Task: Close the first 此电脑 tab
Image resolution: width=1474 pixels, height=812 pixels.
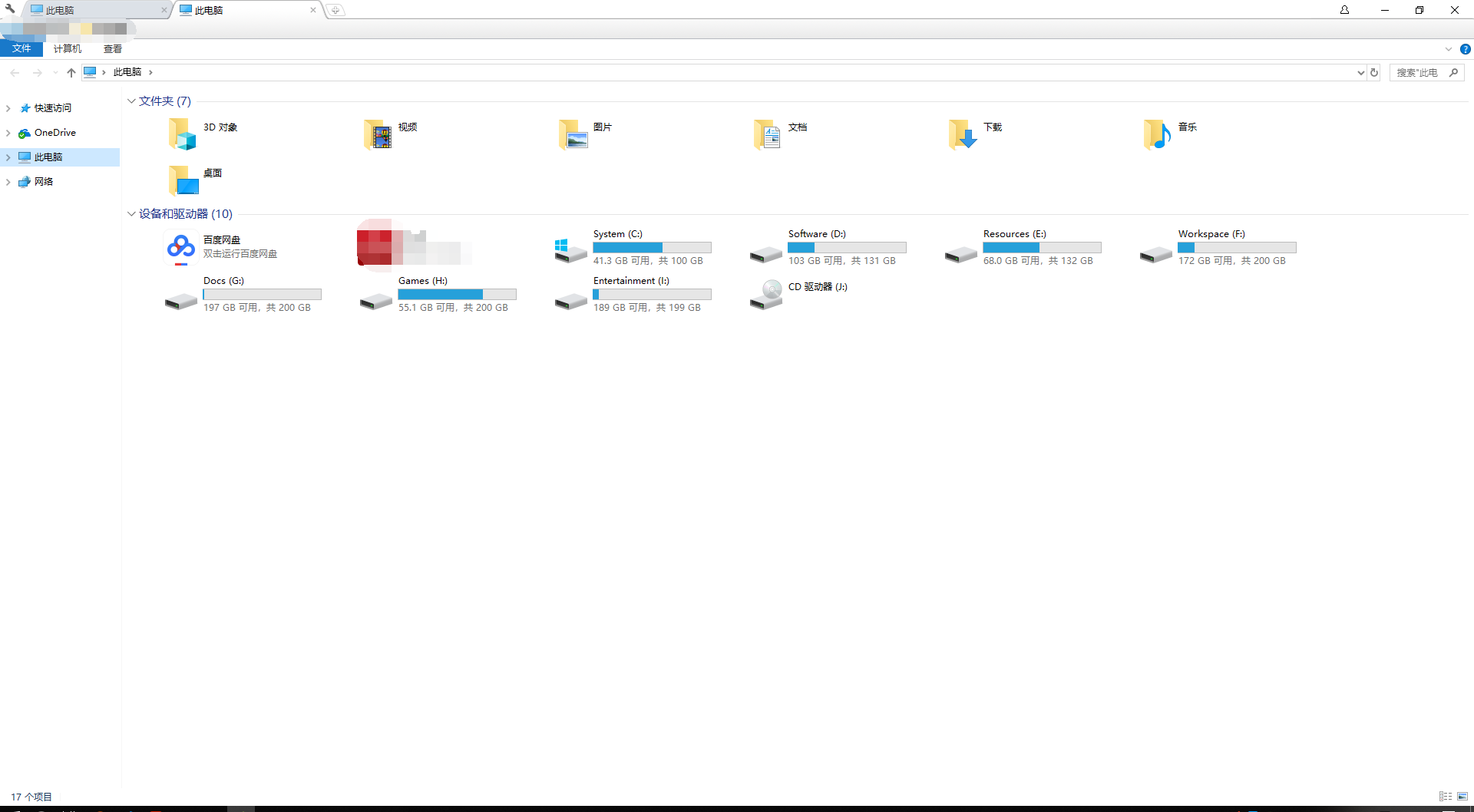Action: pyautogui.click(x=164, y=10)
